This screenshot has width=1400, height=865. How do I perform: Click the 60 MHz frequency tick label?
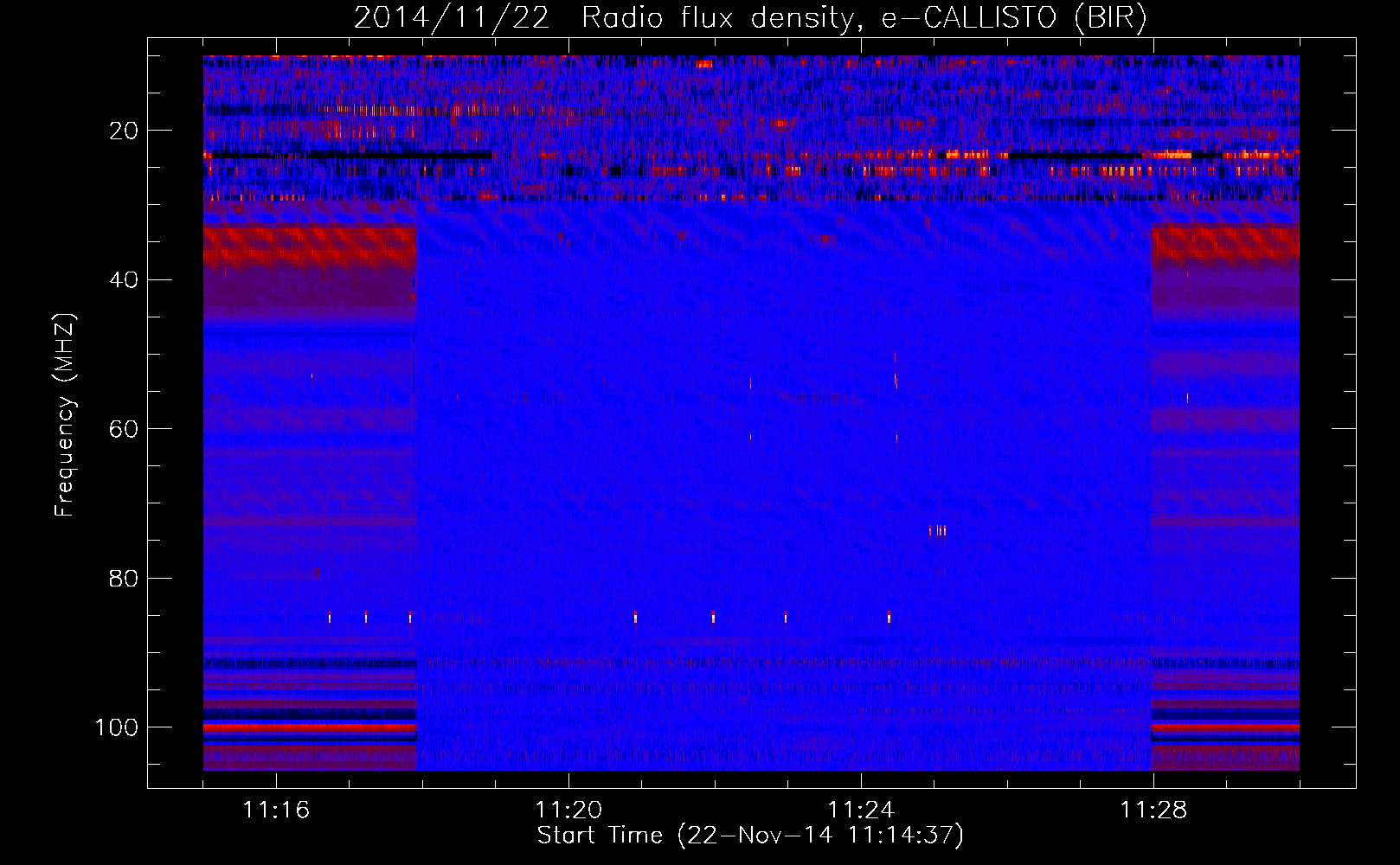pyautogui.click(x=124, y=429)
